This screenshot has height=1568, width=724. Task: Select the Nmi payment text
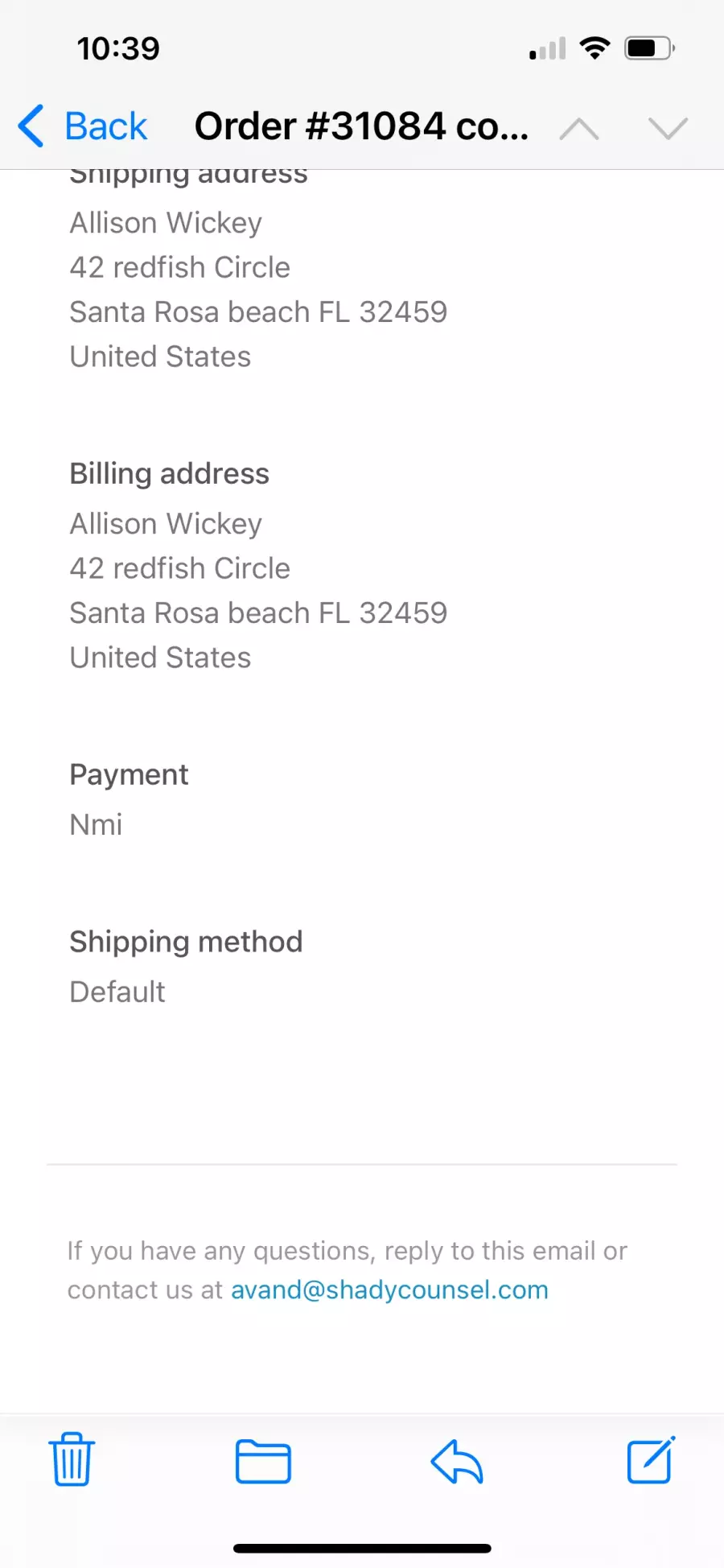[96, 824]
